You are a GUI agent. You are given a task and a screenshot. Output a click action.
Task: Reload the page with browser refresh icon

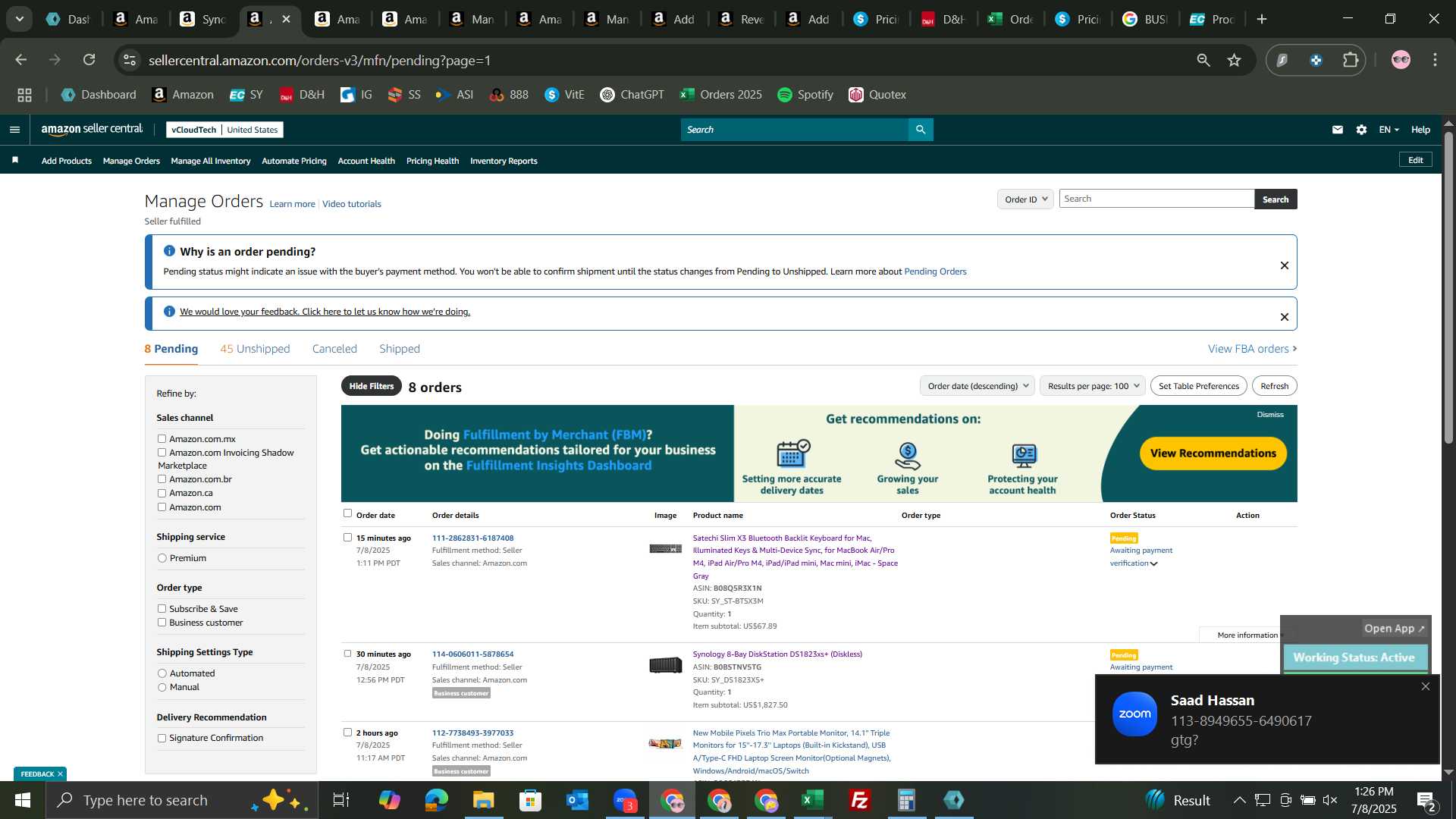(89, 60)
